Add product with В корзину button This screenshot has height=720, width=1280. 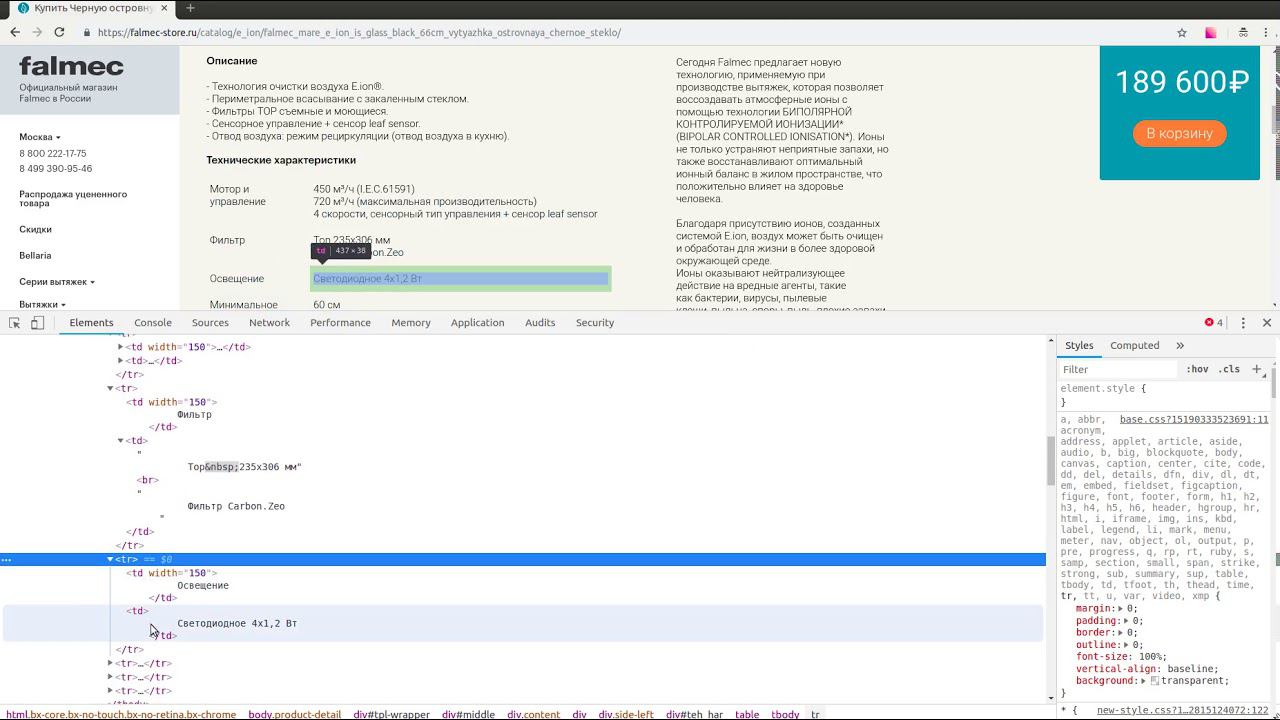pyautogui.click(x=1179, y=133)
